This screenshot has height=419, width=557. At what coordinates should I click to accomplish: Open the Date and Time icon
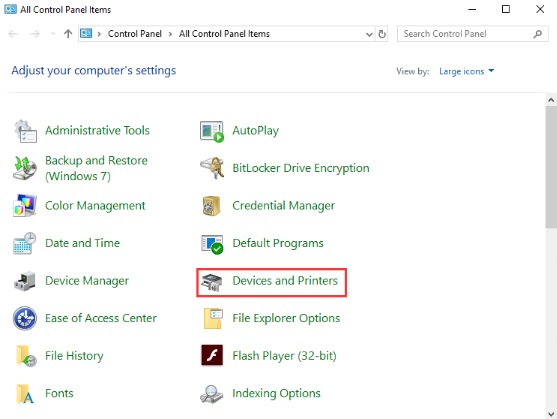click(x=25, y=243)
